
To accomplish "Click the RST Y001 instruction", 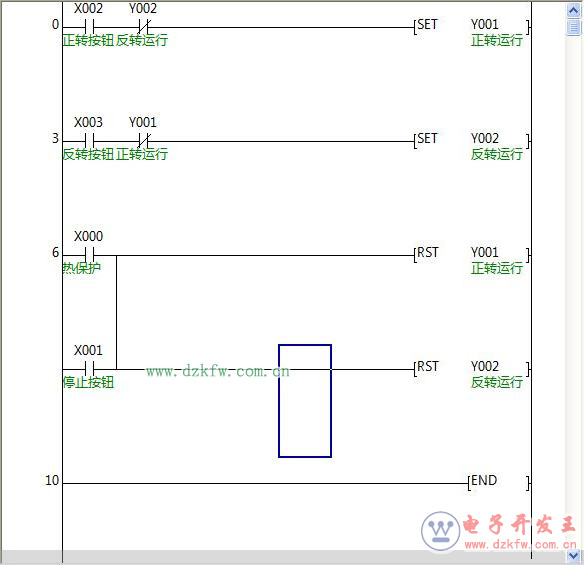I will click(472, 255).
